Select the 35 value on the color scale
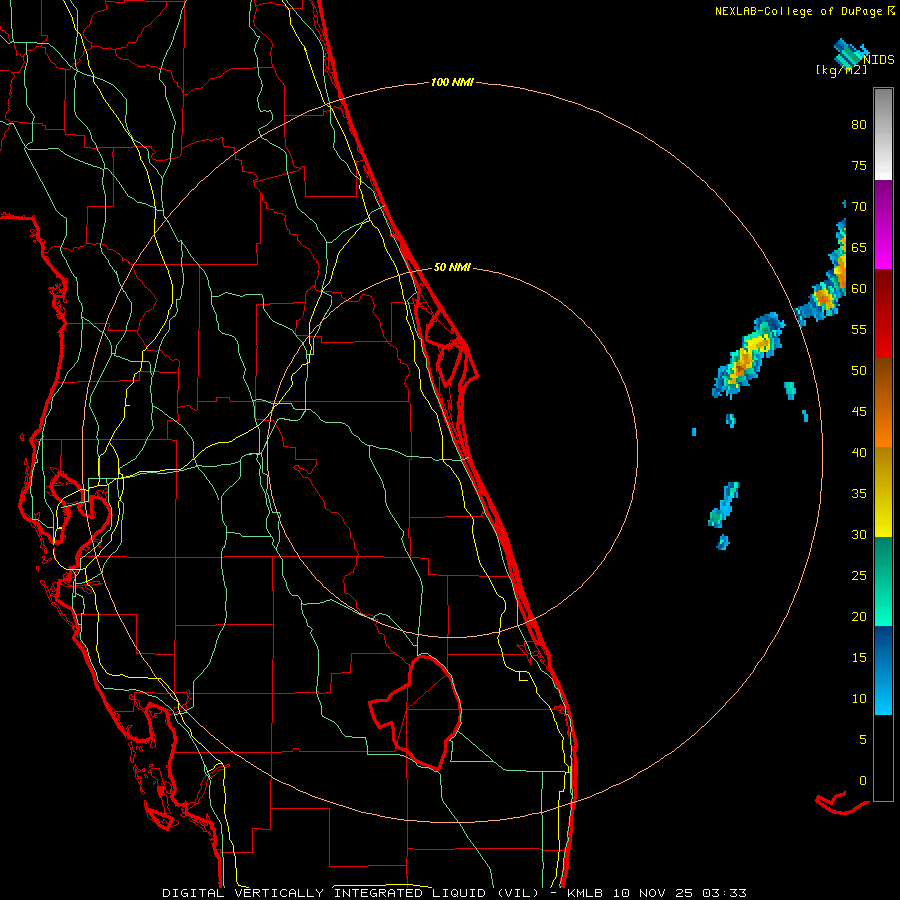This screenshot has height=900, width=900. click(x=859, y=494)
